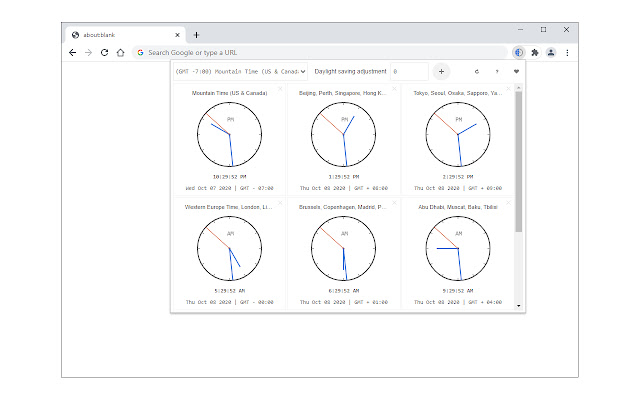Remove the Brussels, Copenhagen clock
The image size is (640, 400).
click(x=394, y=202)
